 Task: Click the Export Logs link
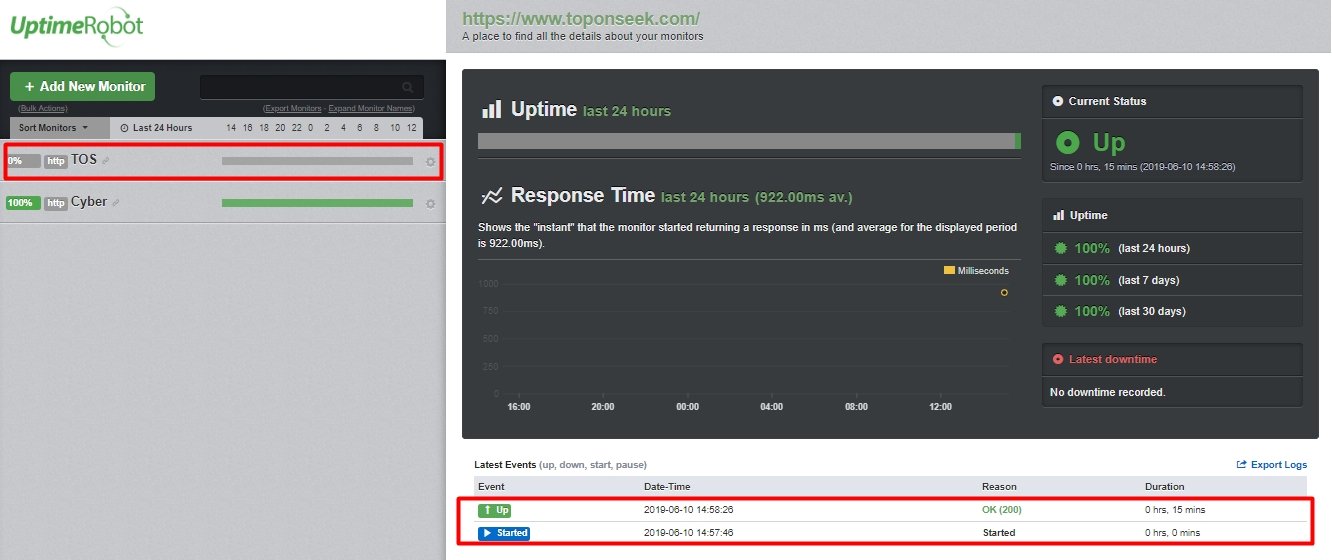coord(1272,465)
